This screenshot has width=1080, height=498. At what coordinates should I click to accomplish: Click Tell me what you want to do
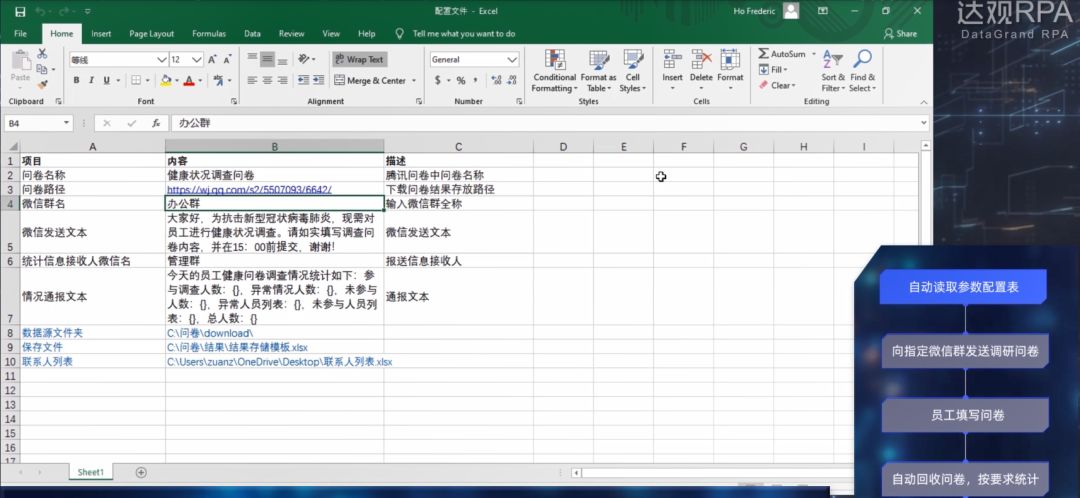coord(464,34)
